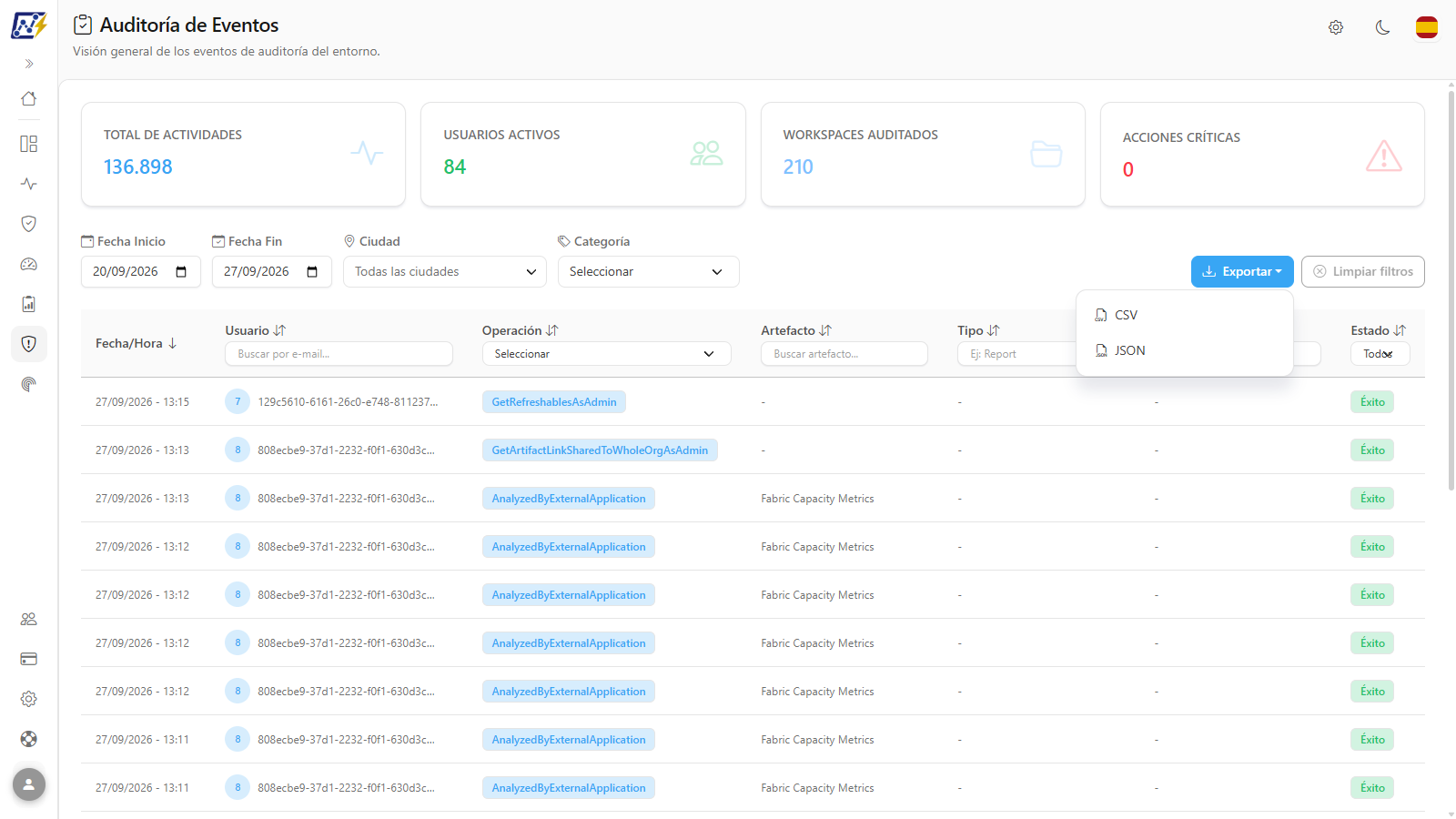Open the users group icon in the sidebar

29,619
